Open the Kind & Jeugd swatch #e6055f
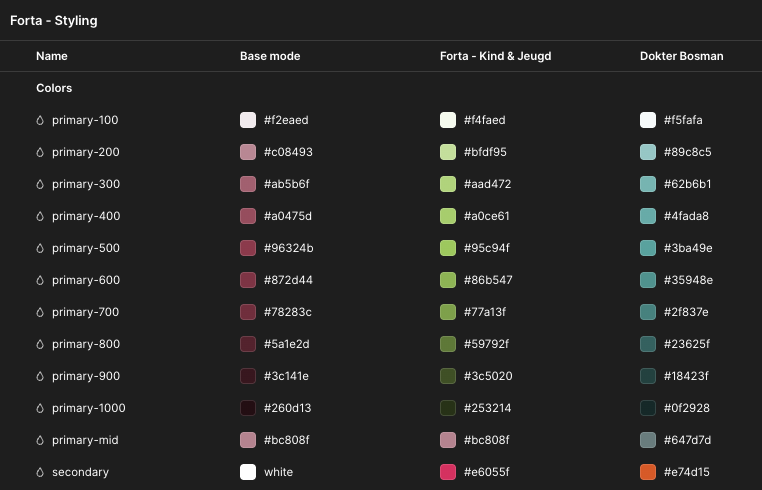Image resolution: width=762 pixels, height=490 pixels. (x=448, y=472)
